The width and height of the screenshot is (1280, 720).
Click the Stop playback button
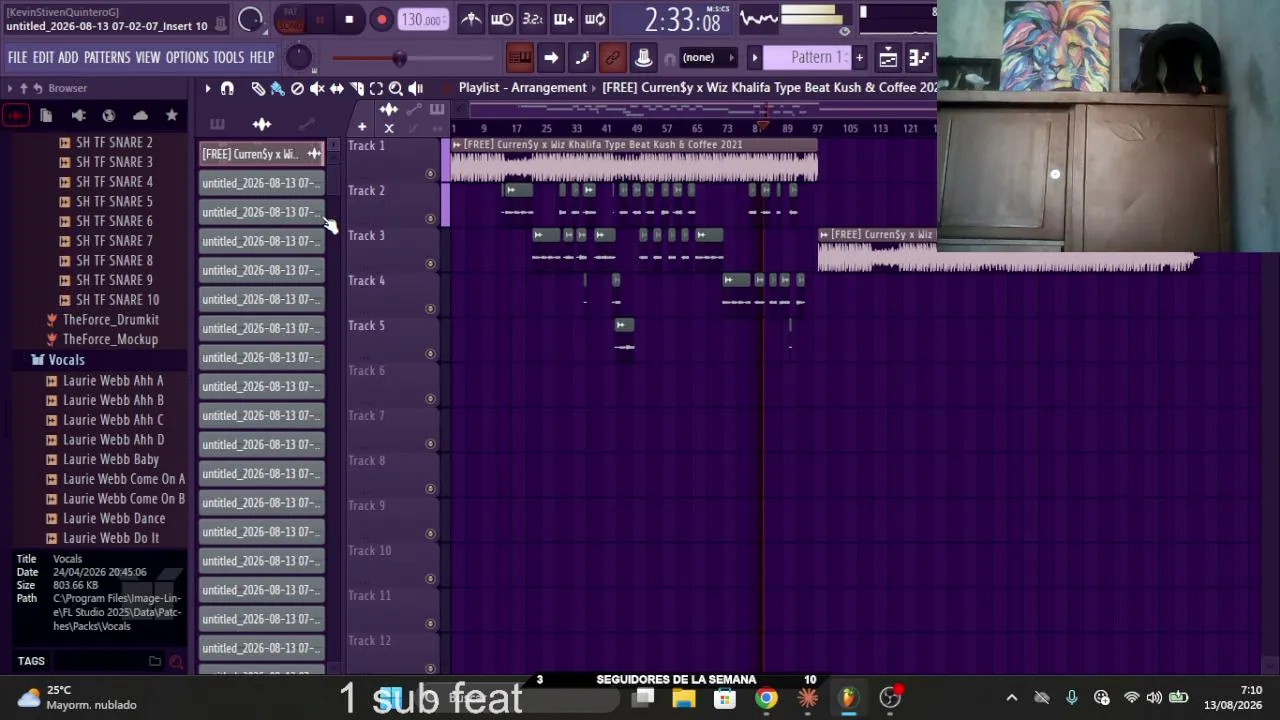(x=349, y=19)
